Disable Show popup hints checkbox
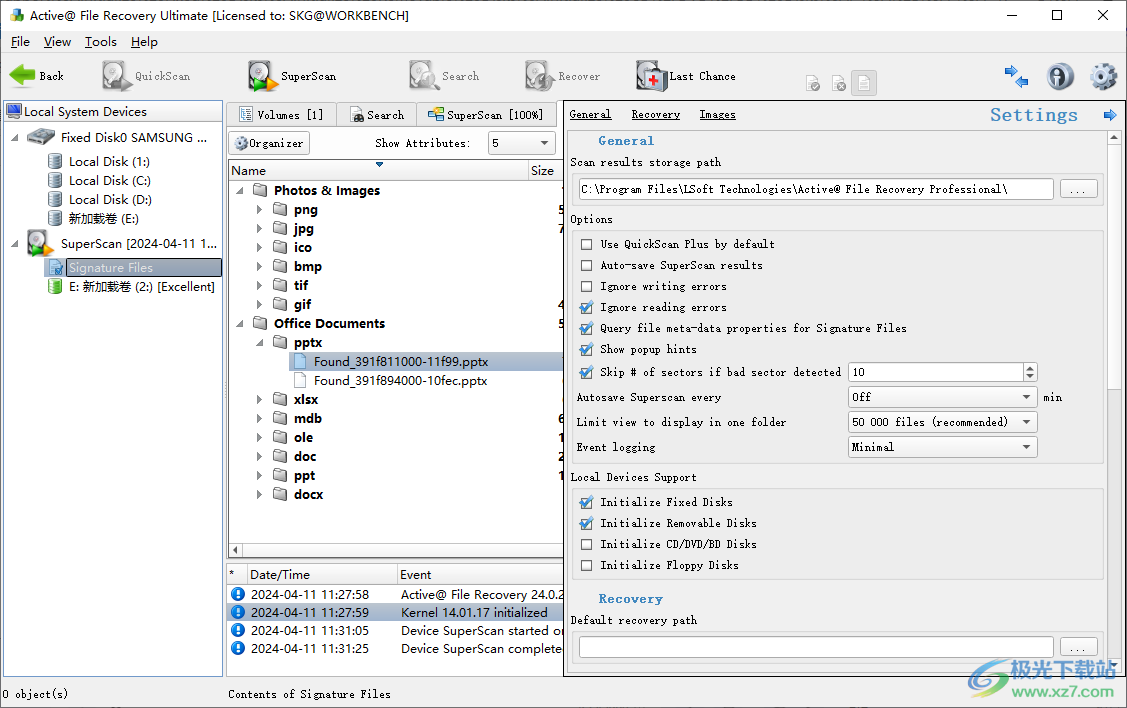Image resolution: width=1127 pixels, height=708 pixels. [x=587, y=349]
